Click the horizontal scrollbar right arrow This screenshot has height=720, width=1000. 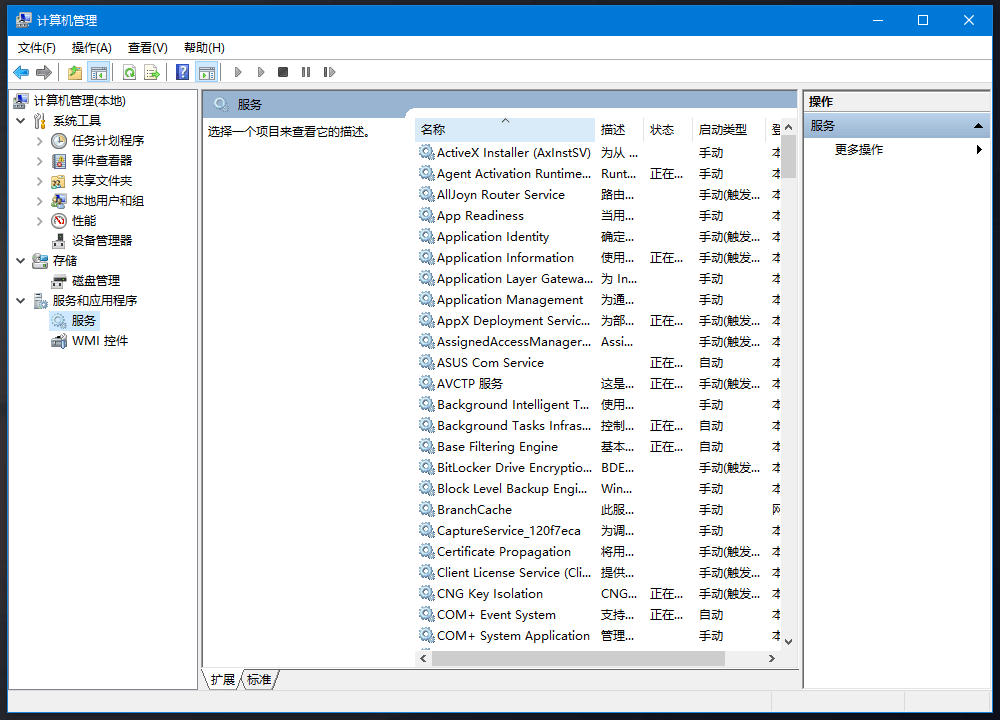[772, 658]
